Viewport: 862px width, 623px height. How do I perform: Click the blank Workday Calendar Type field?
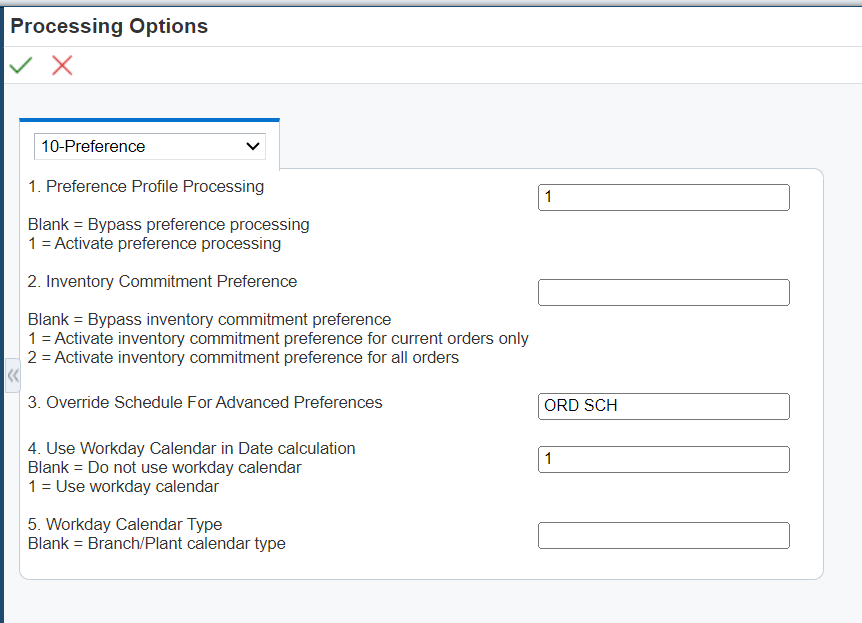(663, 535)
